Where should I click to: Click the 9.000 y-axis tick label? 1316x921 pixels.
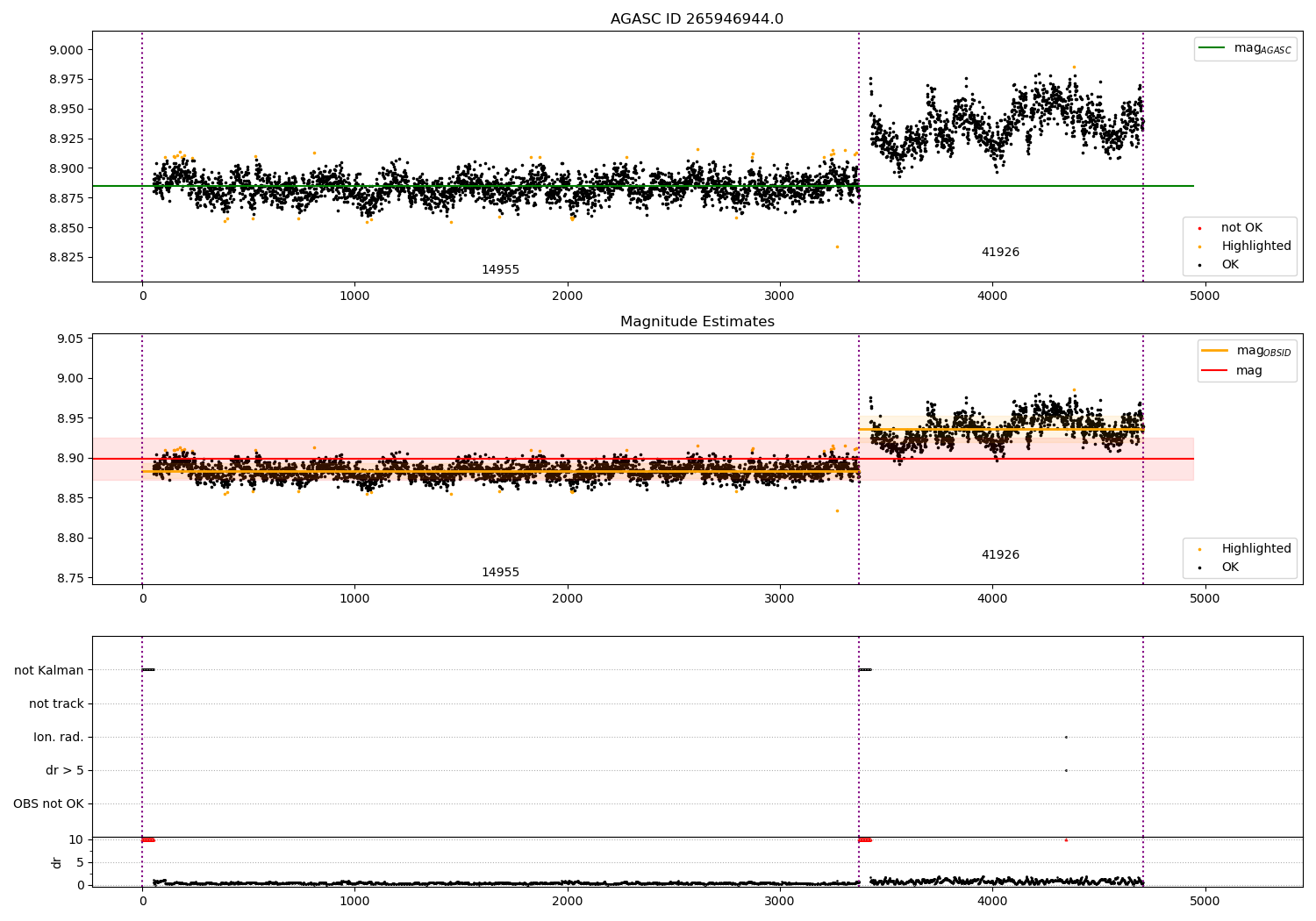pyautogui.click(x=66, y=50)
